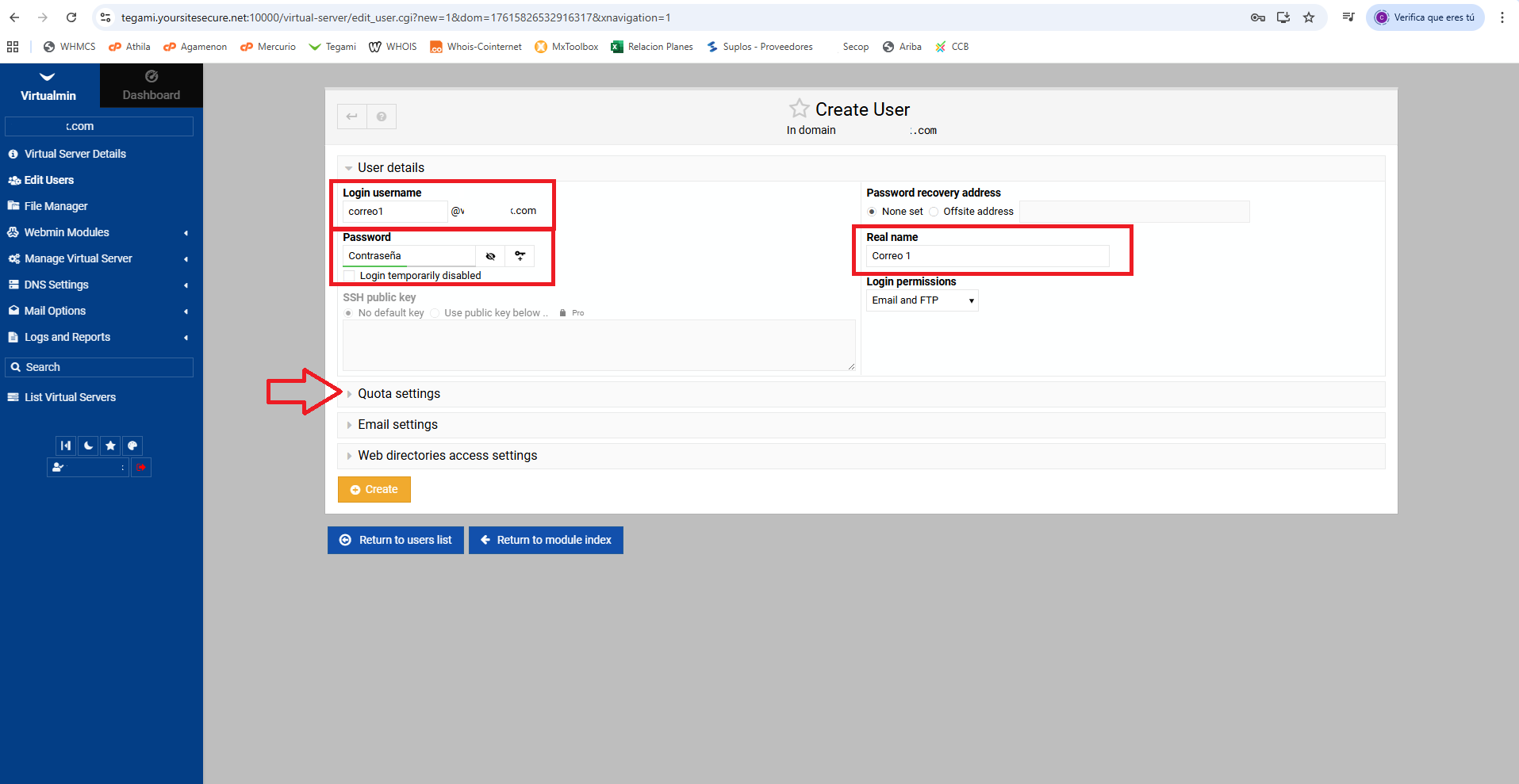
Task: Open the Login permissions dropdown
Action: [922, 300]
